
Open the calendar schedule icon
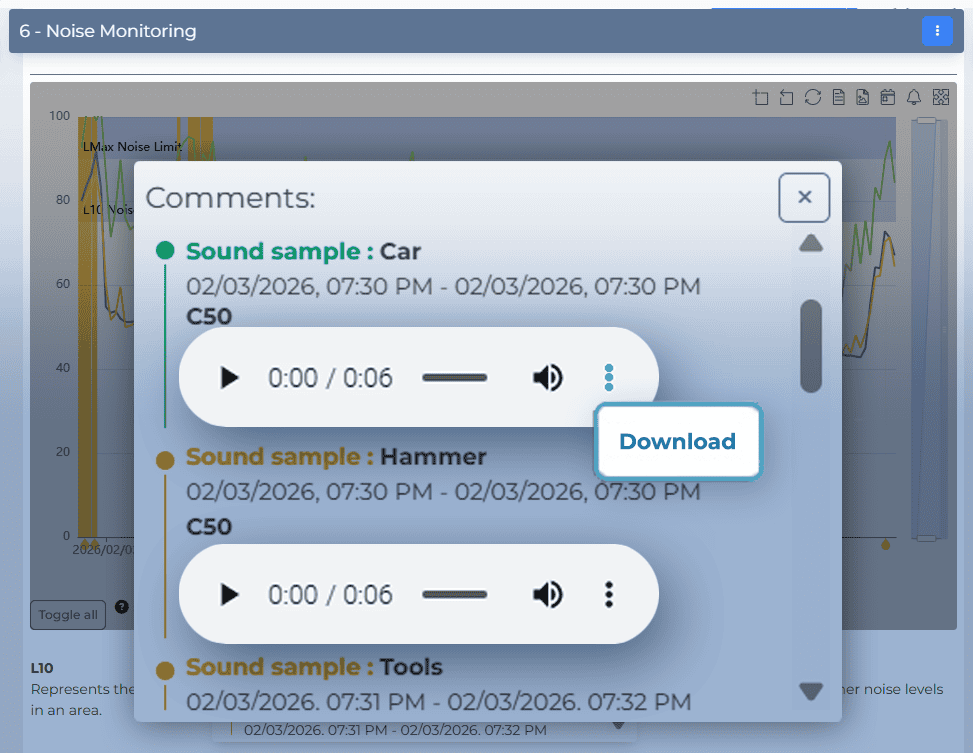tap(889, 97)
